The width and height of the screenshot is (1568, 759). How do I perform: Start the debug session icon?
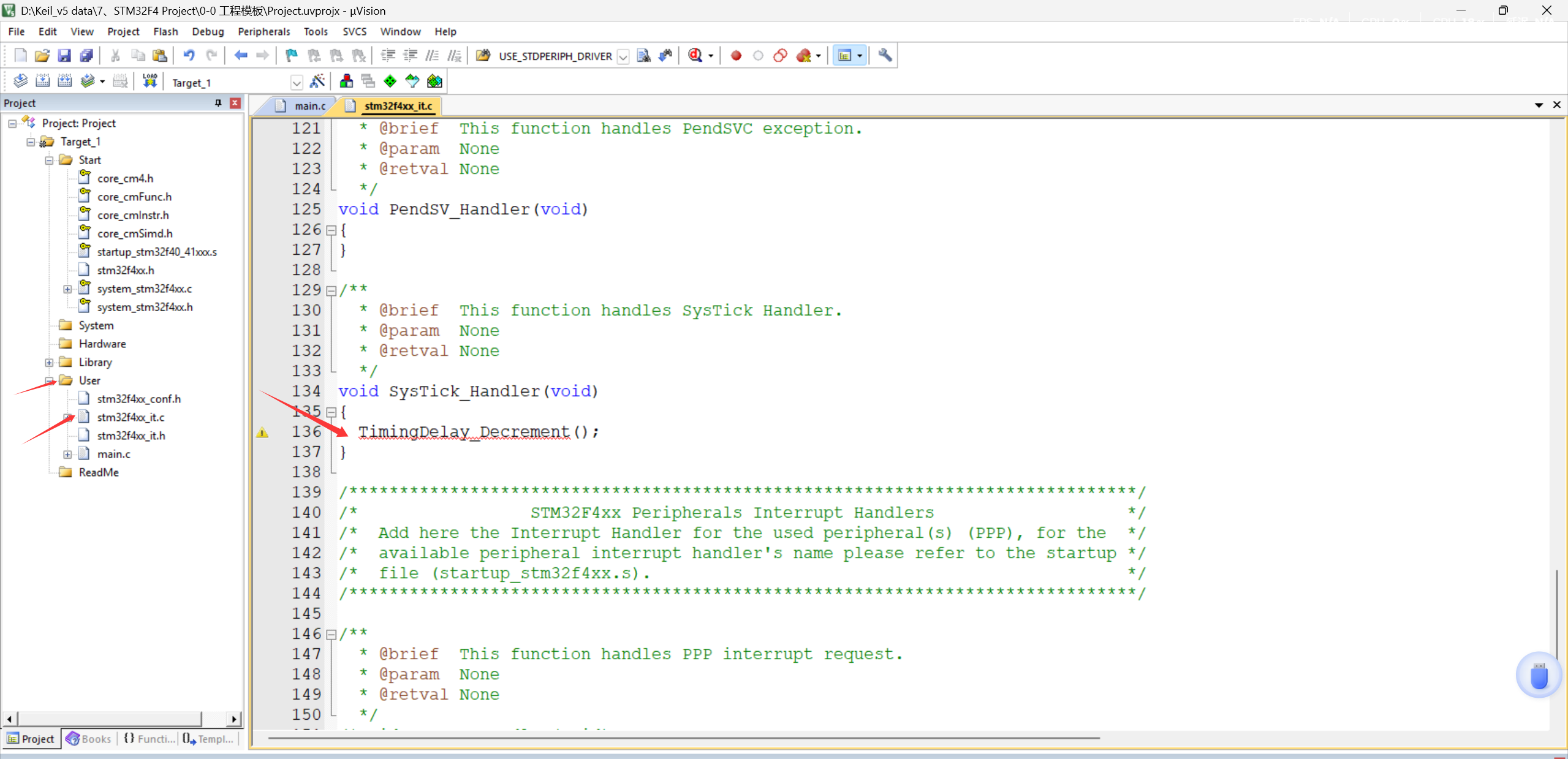coord(695,56)
